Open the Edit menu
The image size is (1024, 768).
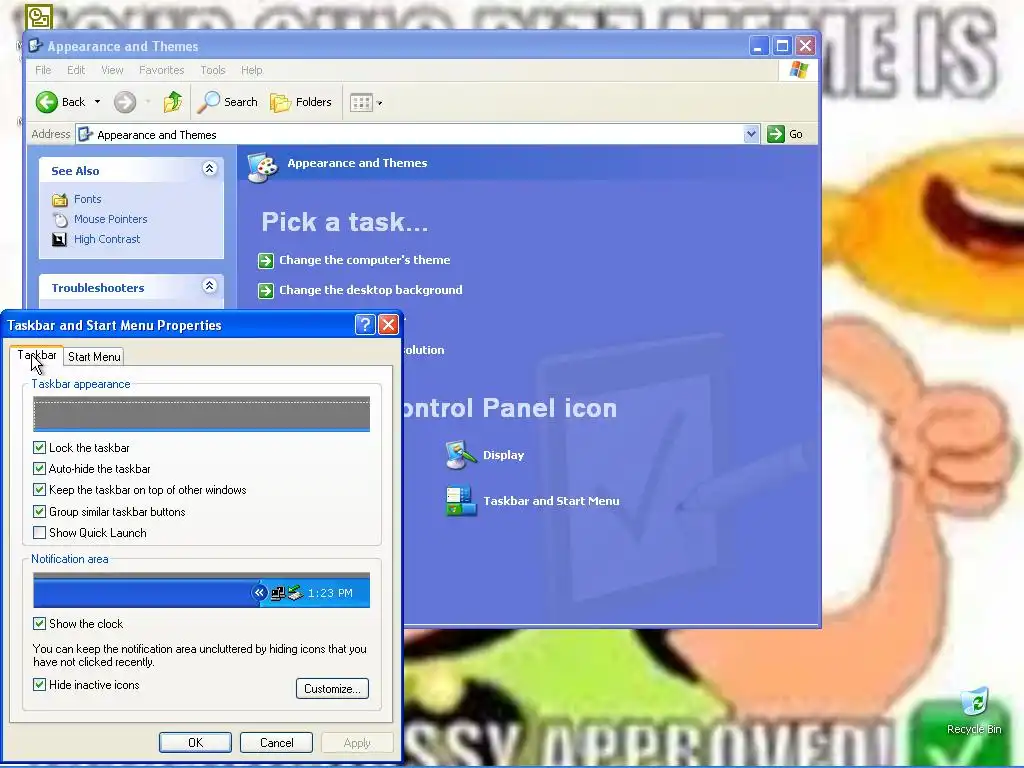pyautogui.click(x=76, y=70)
